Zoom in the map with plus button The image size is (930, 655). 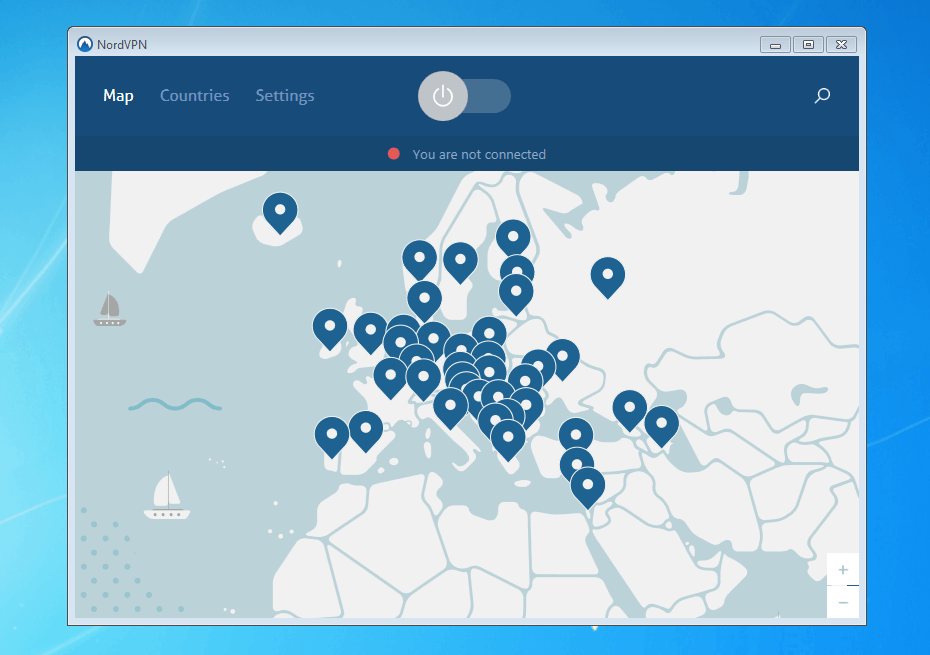point(843,570)
